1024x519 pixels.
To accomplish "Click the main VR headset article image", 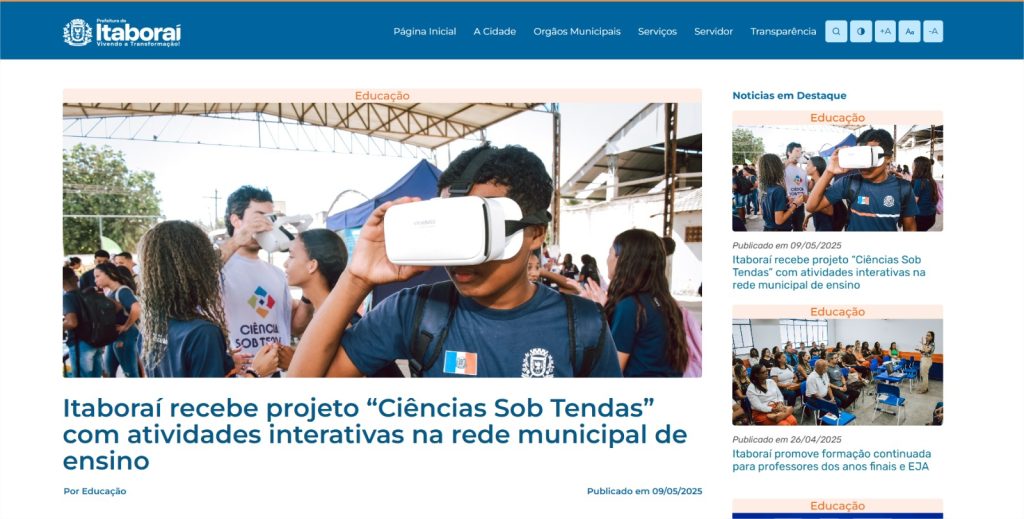I will 382,240.
